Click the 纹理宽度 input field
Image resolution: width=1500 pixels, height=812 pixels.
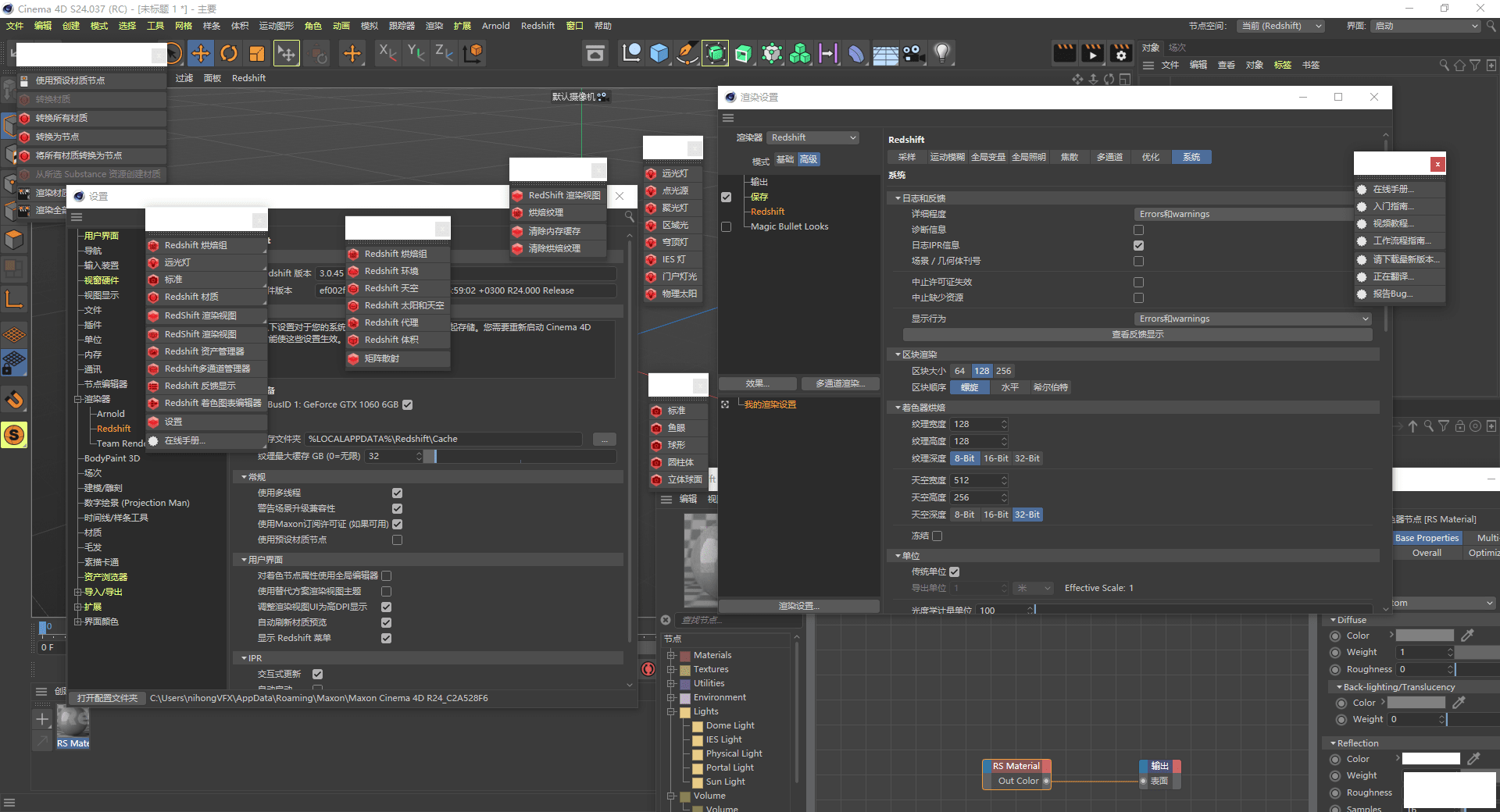[978, 424]
